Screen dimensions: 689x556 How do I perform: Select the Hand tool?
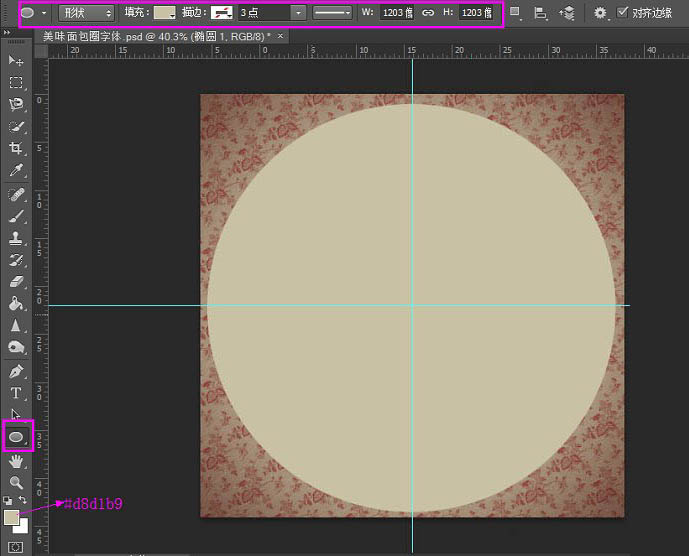point(16,462)
